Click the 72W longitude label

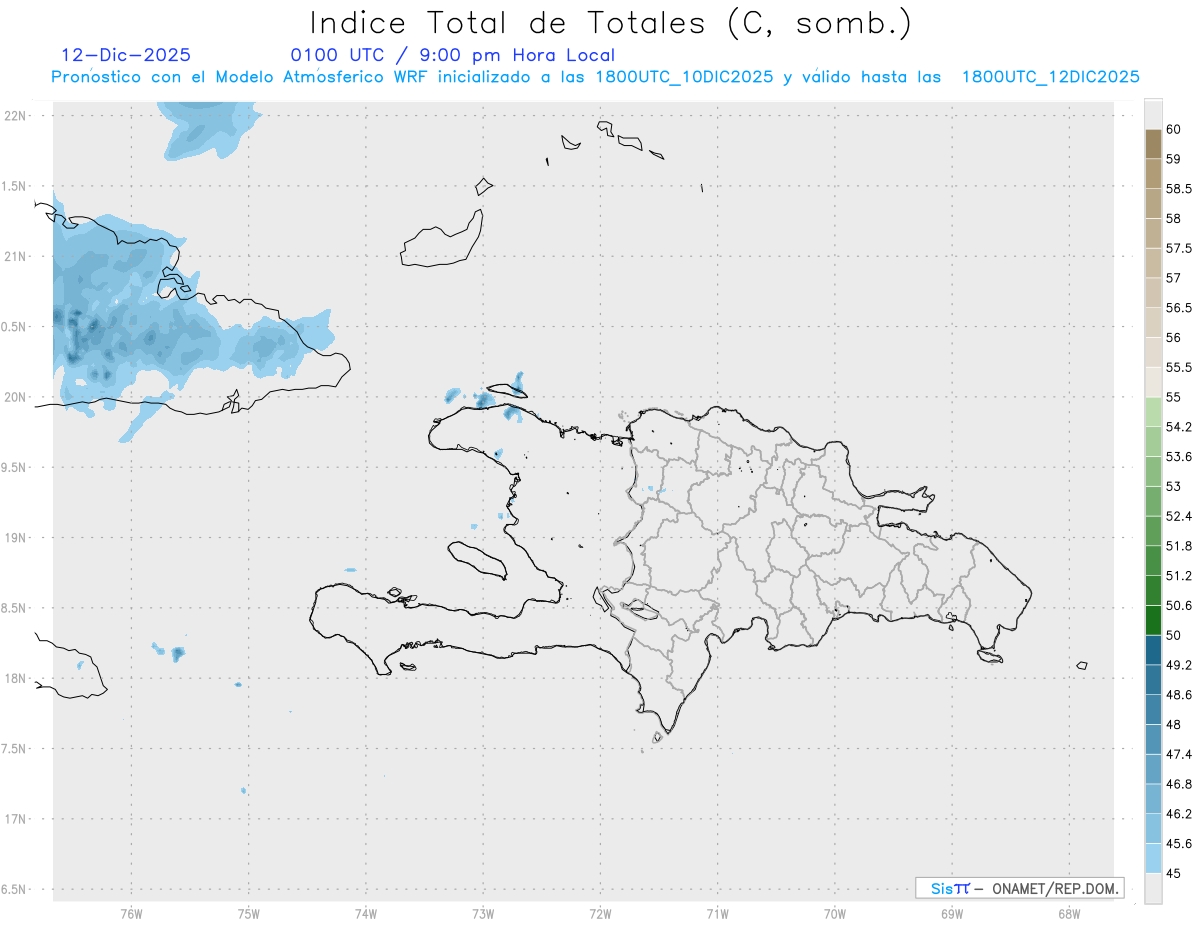coord(600,914)
